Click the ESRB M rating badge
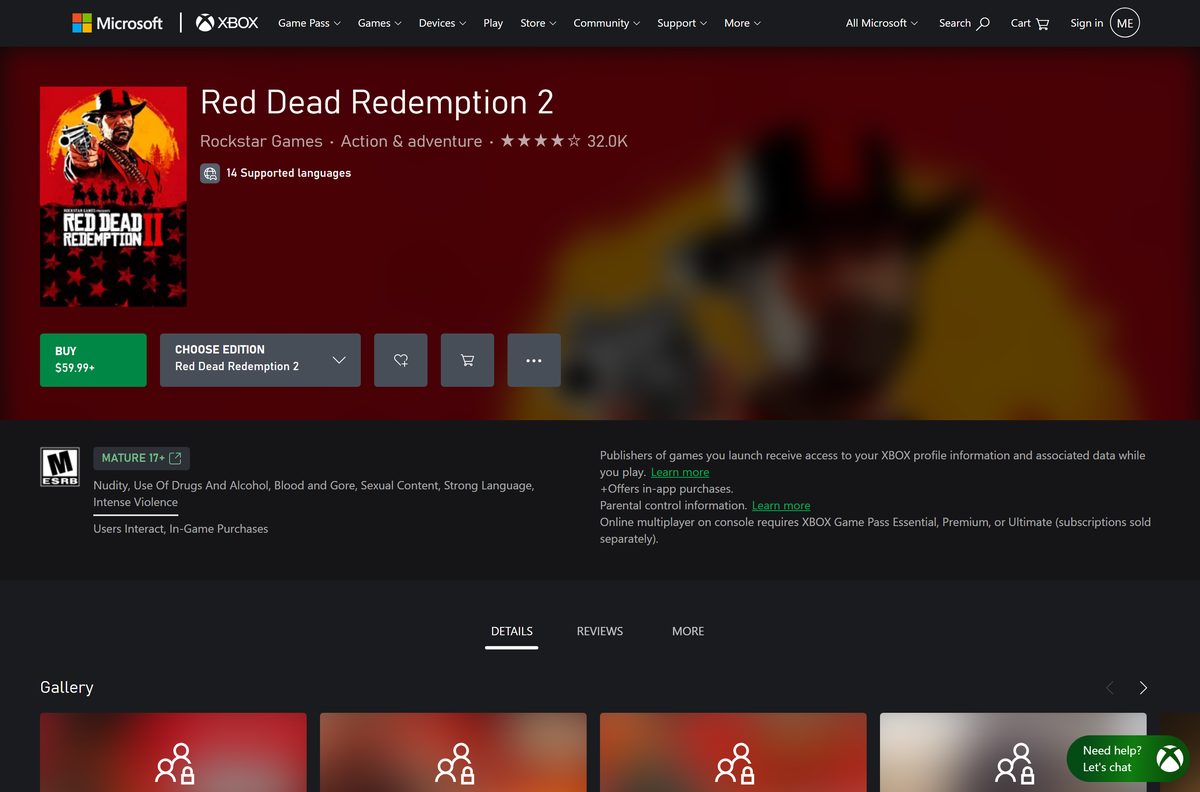 60,467
